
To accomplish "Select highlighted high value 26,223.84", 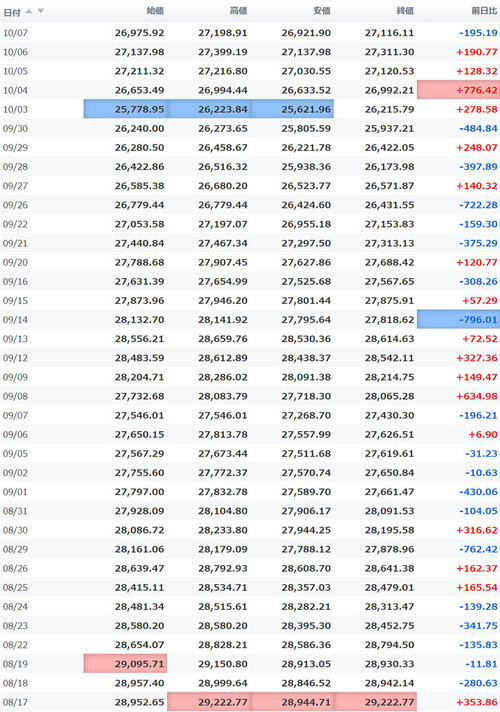I will coord(209,109).
